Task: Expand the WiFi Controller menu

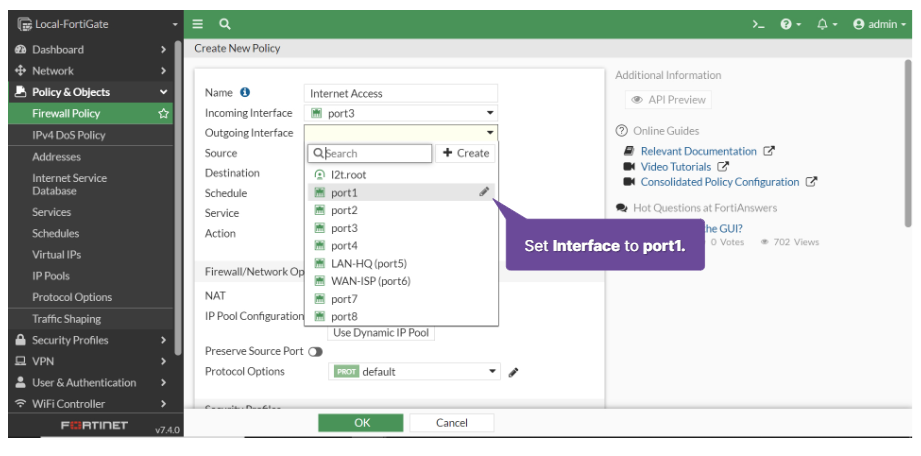Action: click(x=91, y=403)
